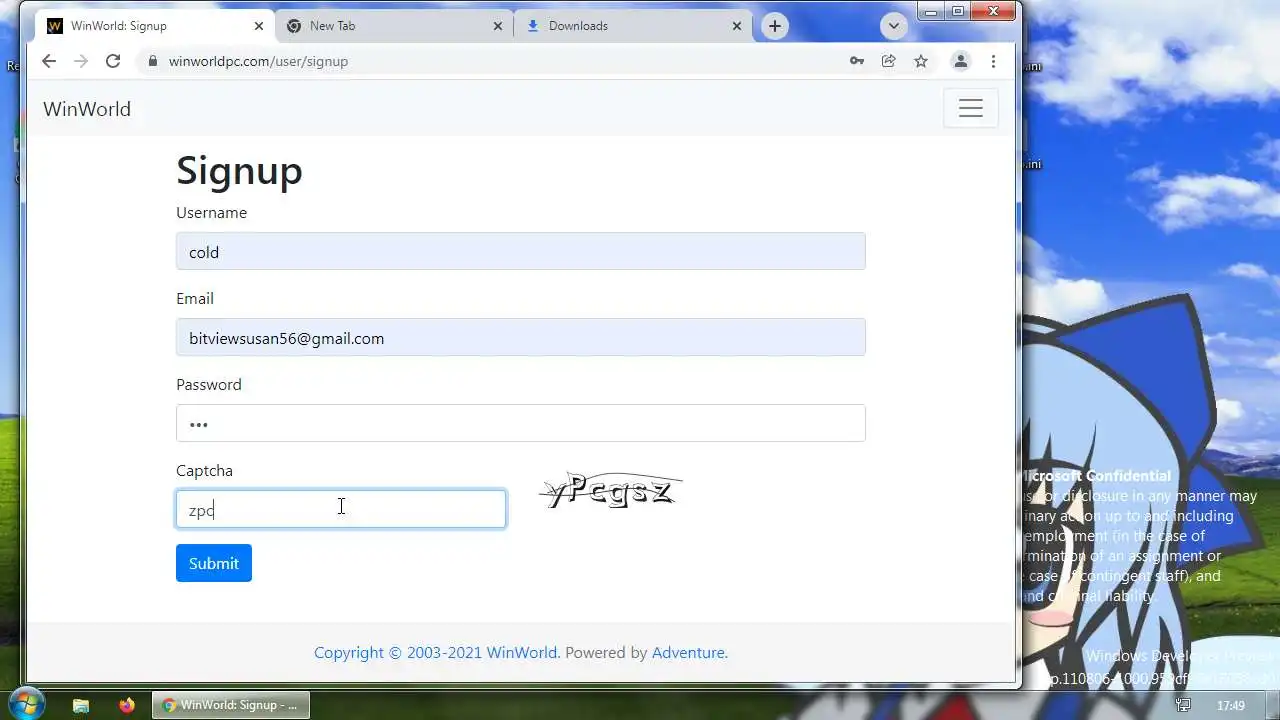Click the network tray icon
Screen dimensions: 1280x720
(1183, 705)
